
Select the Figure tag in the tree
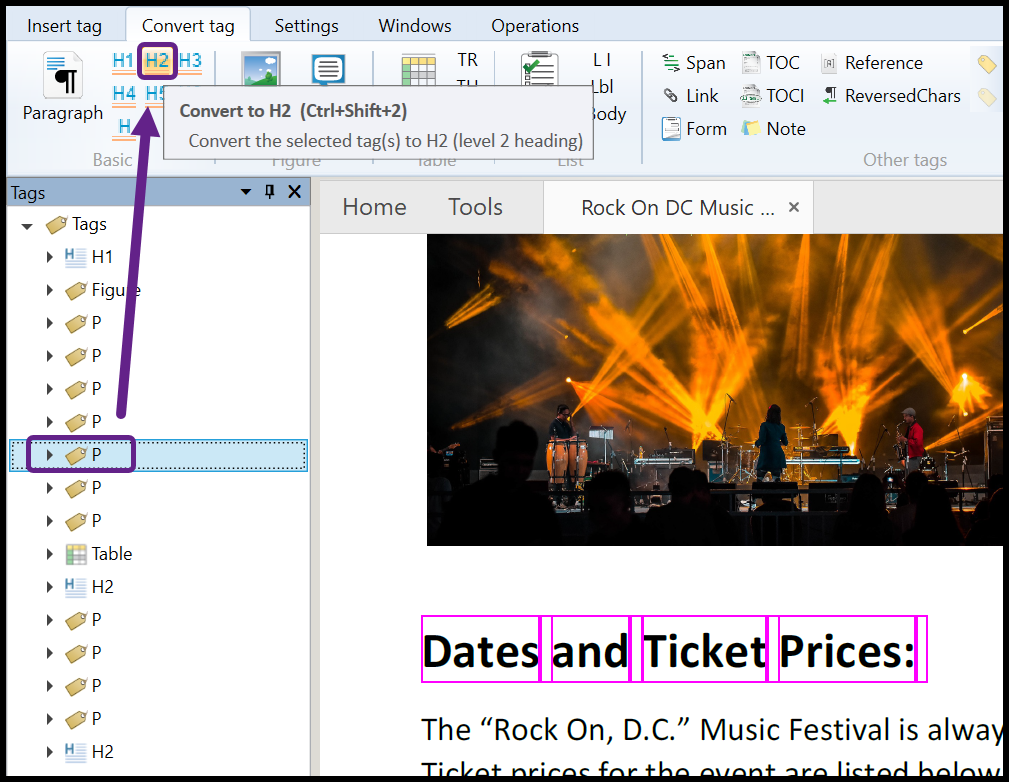(103, 290)
